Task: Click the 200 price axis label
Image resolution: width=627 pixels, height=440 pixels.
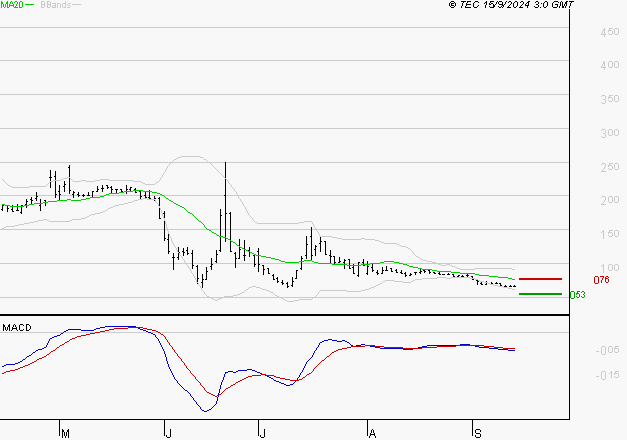Action: pos(610,200)
